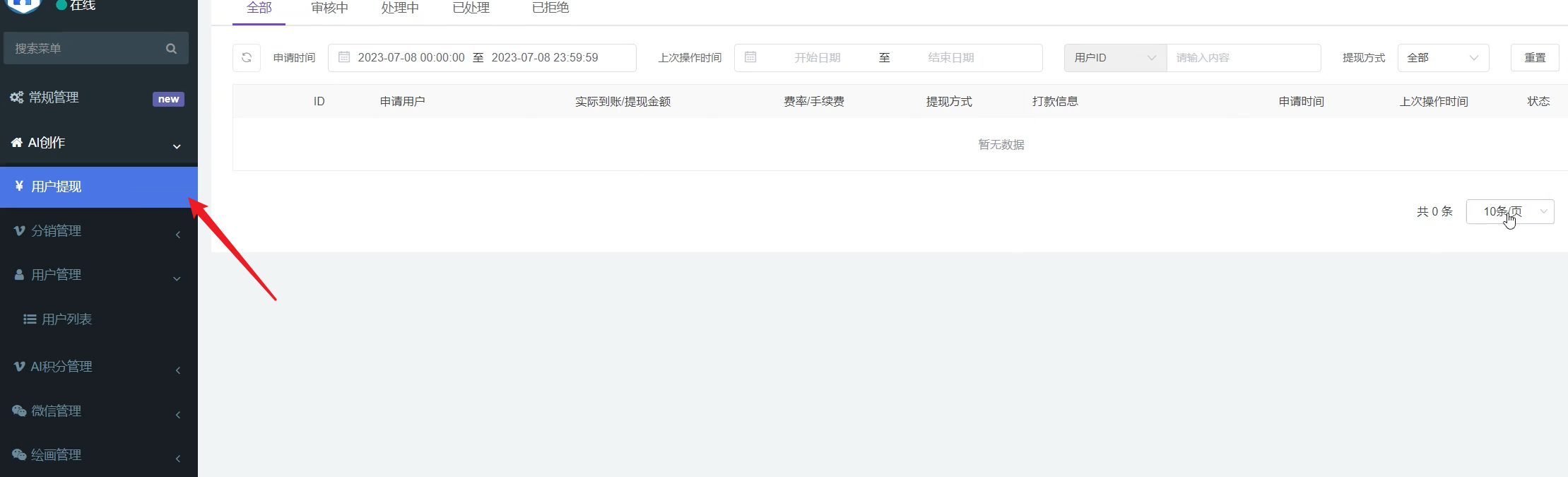
Task: Switch to the 审核中 tab
Action: coord(330,8)
